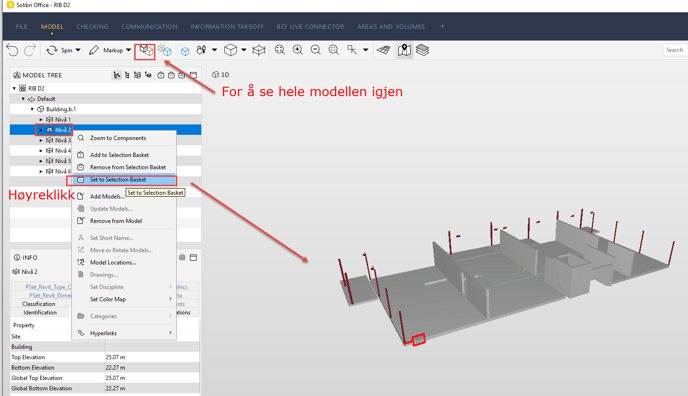
Task: Maximize the Info panel window icon
Action: [x=194, y=257]
